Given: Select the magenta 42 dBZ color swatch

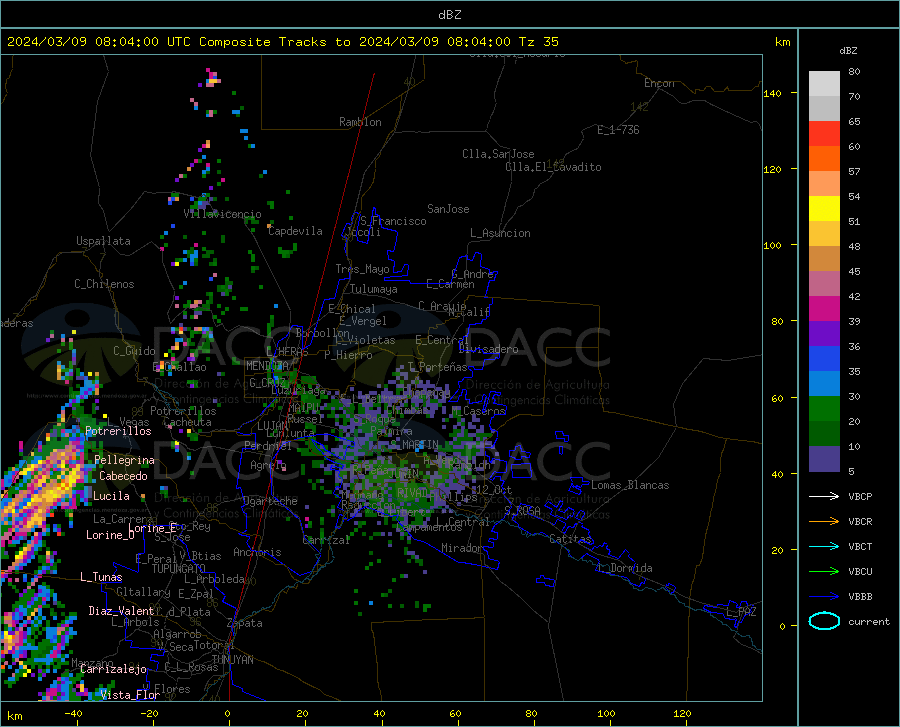Looking at the screenshot, I should coord(824,309).
